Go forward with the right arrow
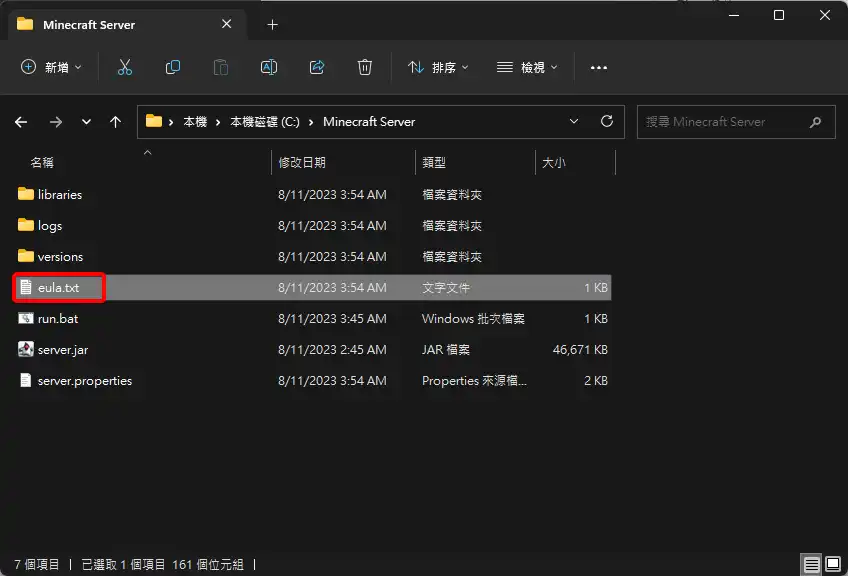This screenshot has height=576, width=848. 56,122
